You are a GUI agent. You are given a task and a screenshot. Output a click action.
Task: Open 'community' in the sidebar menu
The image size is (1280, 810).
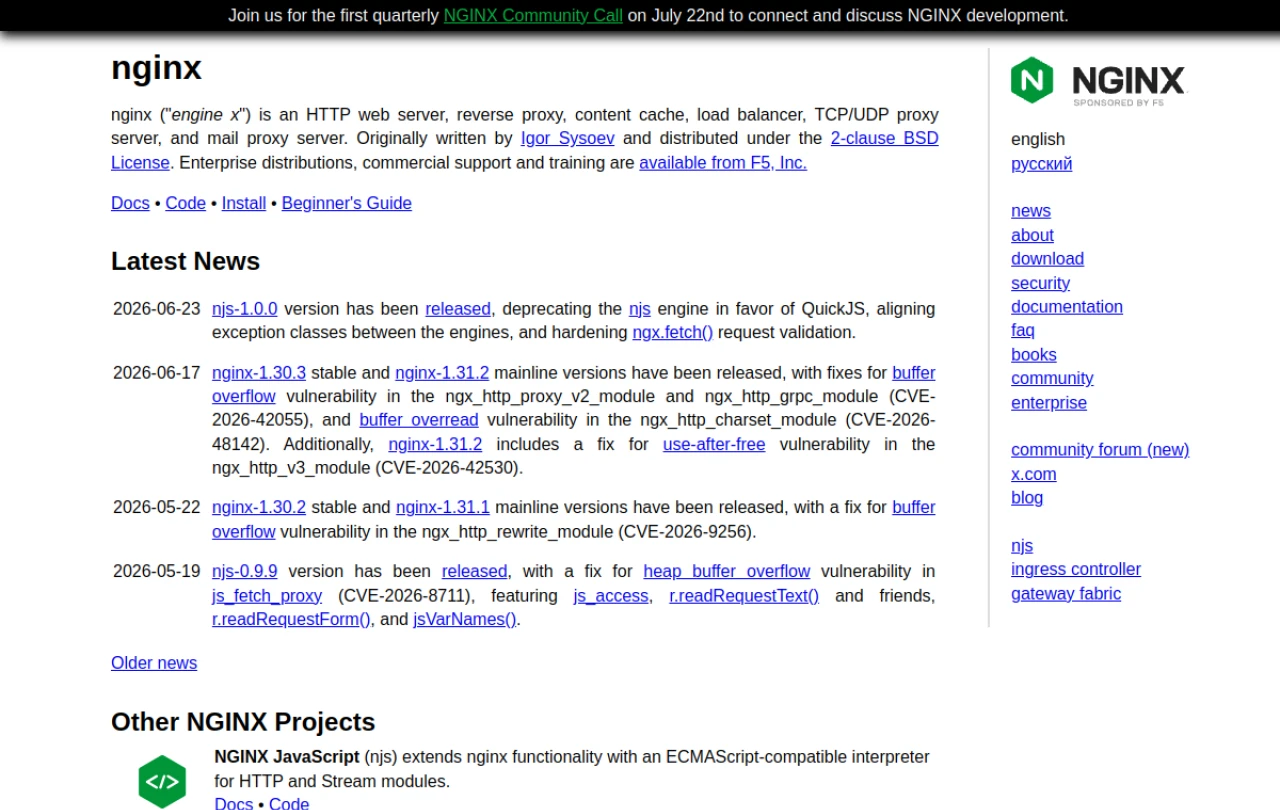click(x=1052, y=378)
